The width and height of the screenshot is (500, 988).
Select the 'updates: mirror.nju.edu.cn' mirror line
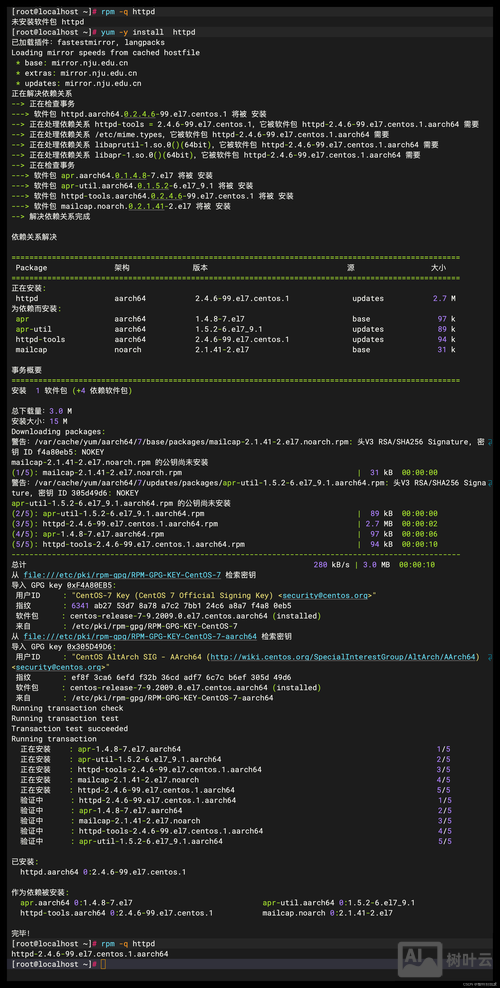click(79, 83)
